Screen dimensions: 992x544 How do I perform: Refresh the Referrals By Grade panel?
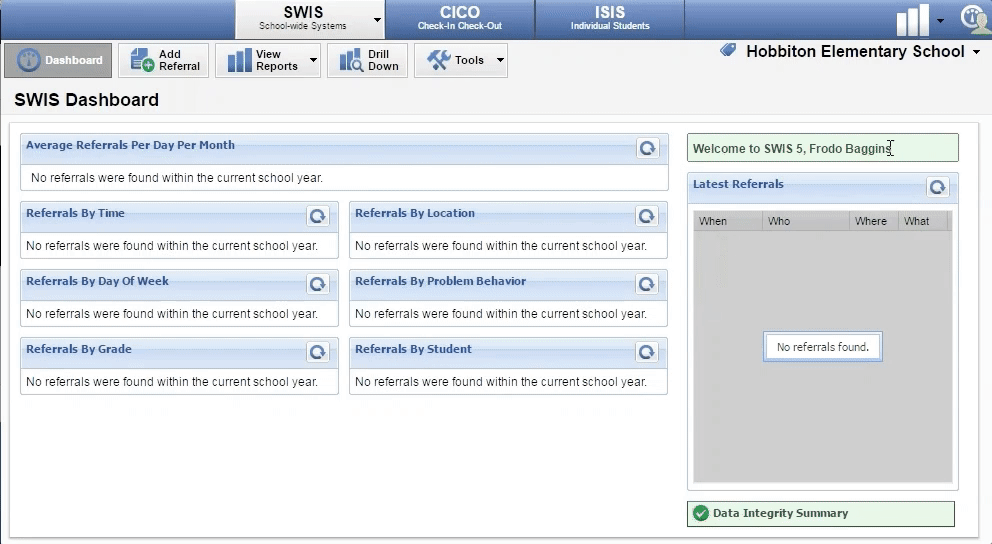318,352
